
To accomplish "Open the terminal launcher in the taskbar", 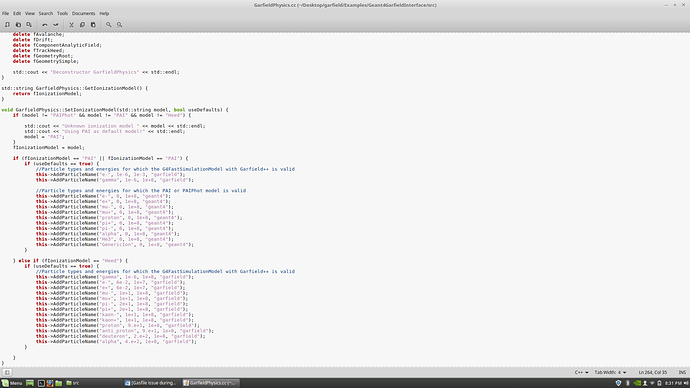I will pos(41,383).
